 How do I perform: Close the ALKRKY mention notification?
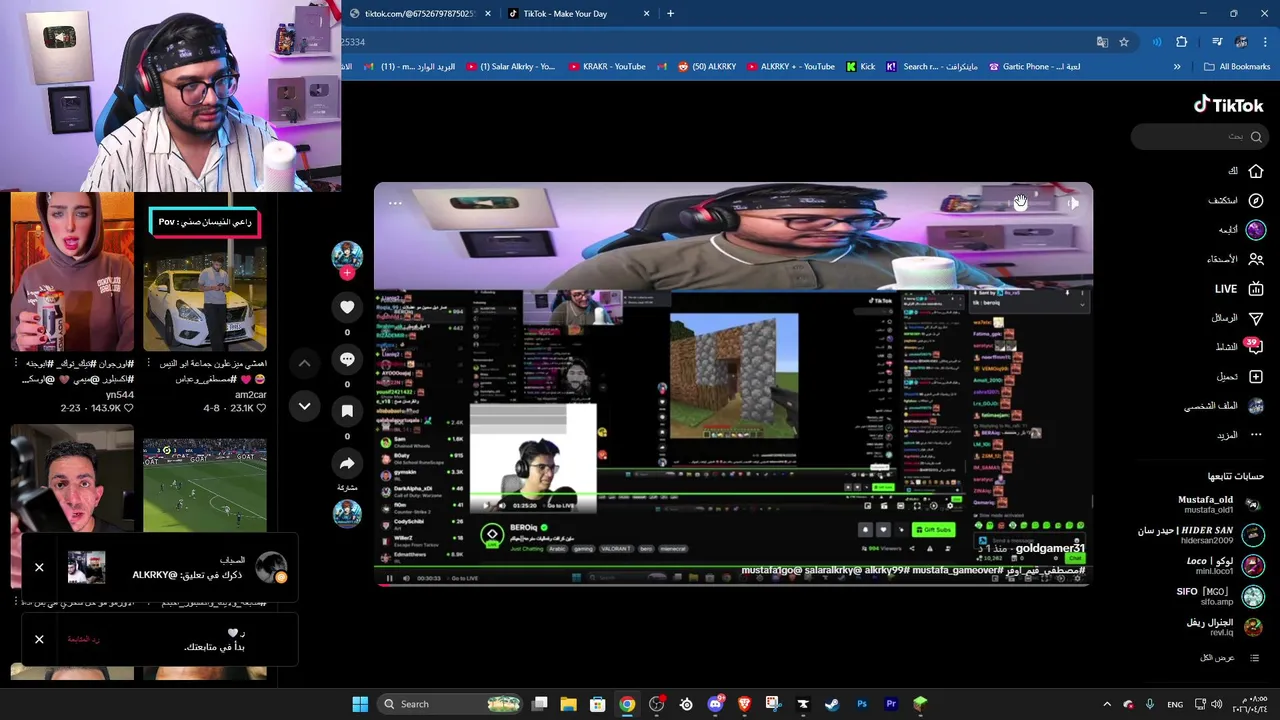(x=39, y=568)
